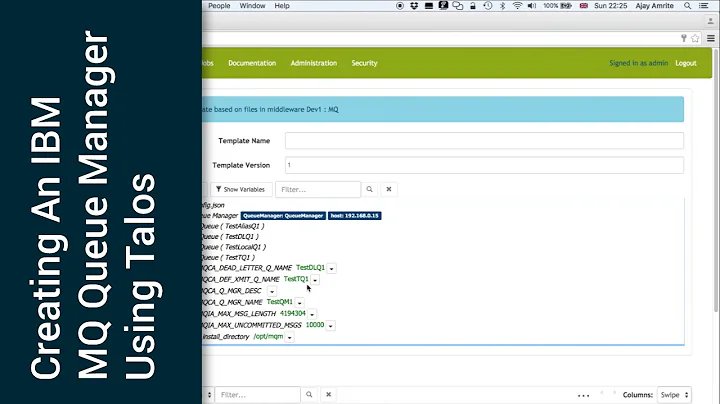Viewport: 720px width, 404px height.
Task: Expand the MQCA_DEF_XMIT_Q_NAME value dropdown
Action: coord(315,280)
